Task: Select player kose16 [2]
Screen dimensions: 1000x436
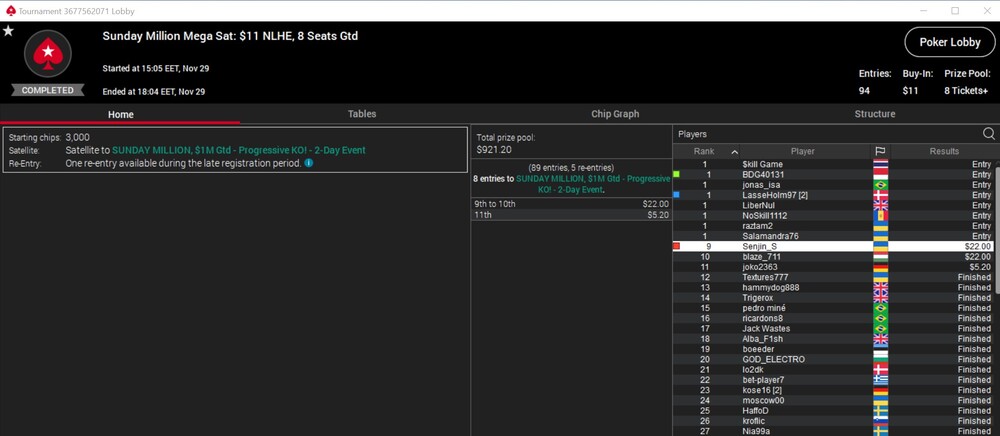Action: (x=762, y=390)
